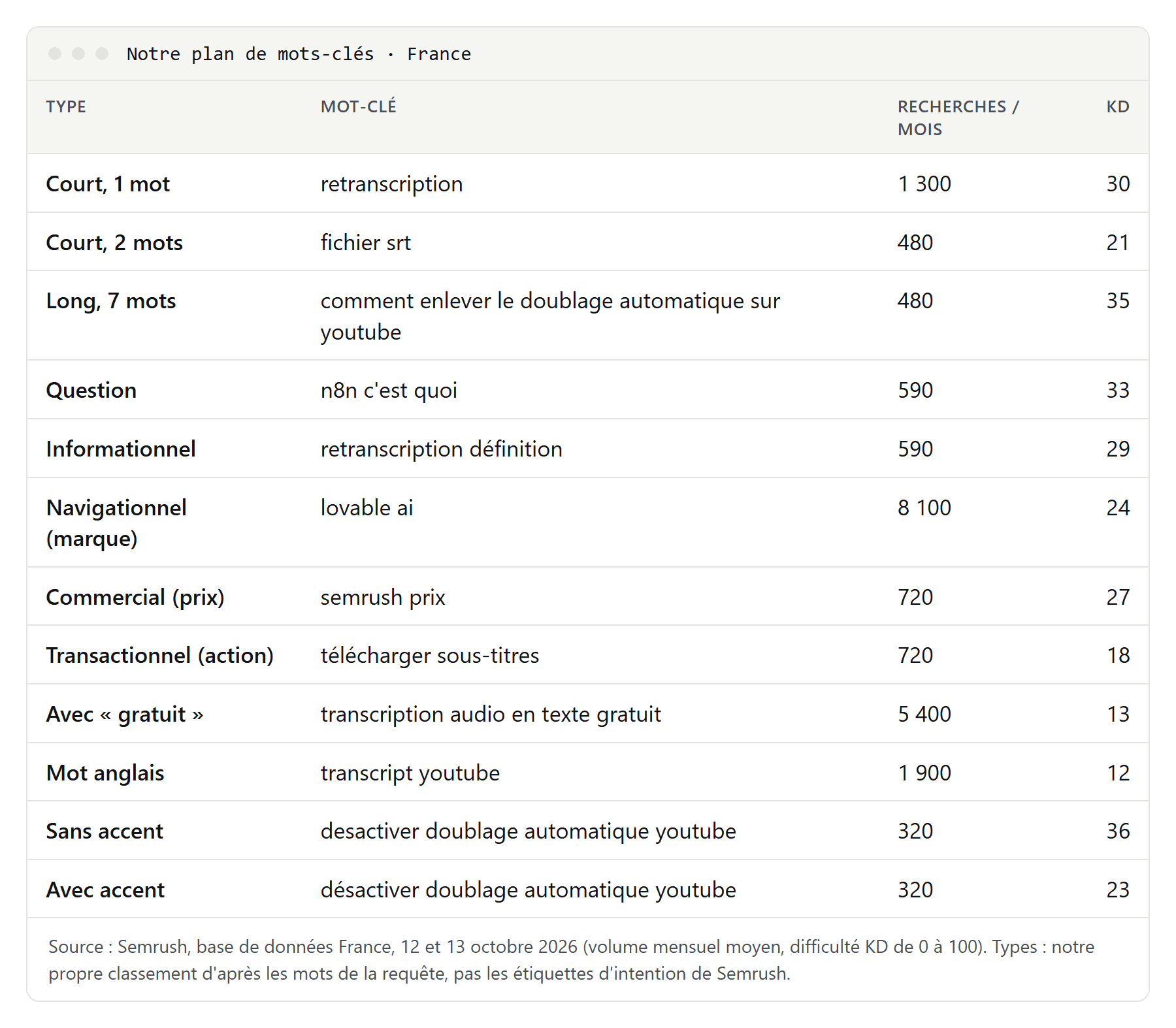This screenshot has width=1176, height=1028.
Task: Click the "n8n c'est quoi" keyword
Action: click(389, 390)
